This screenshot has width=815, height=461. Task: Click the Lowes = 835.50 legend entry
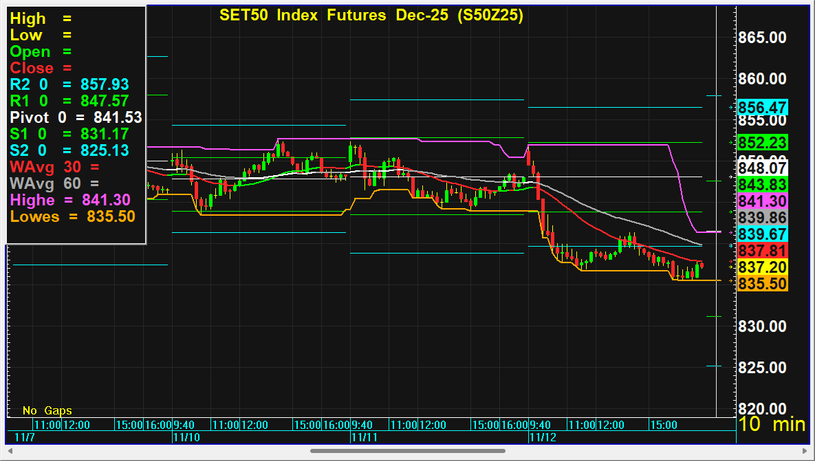coord(72,215)
